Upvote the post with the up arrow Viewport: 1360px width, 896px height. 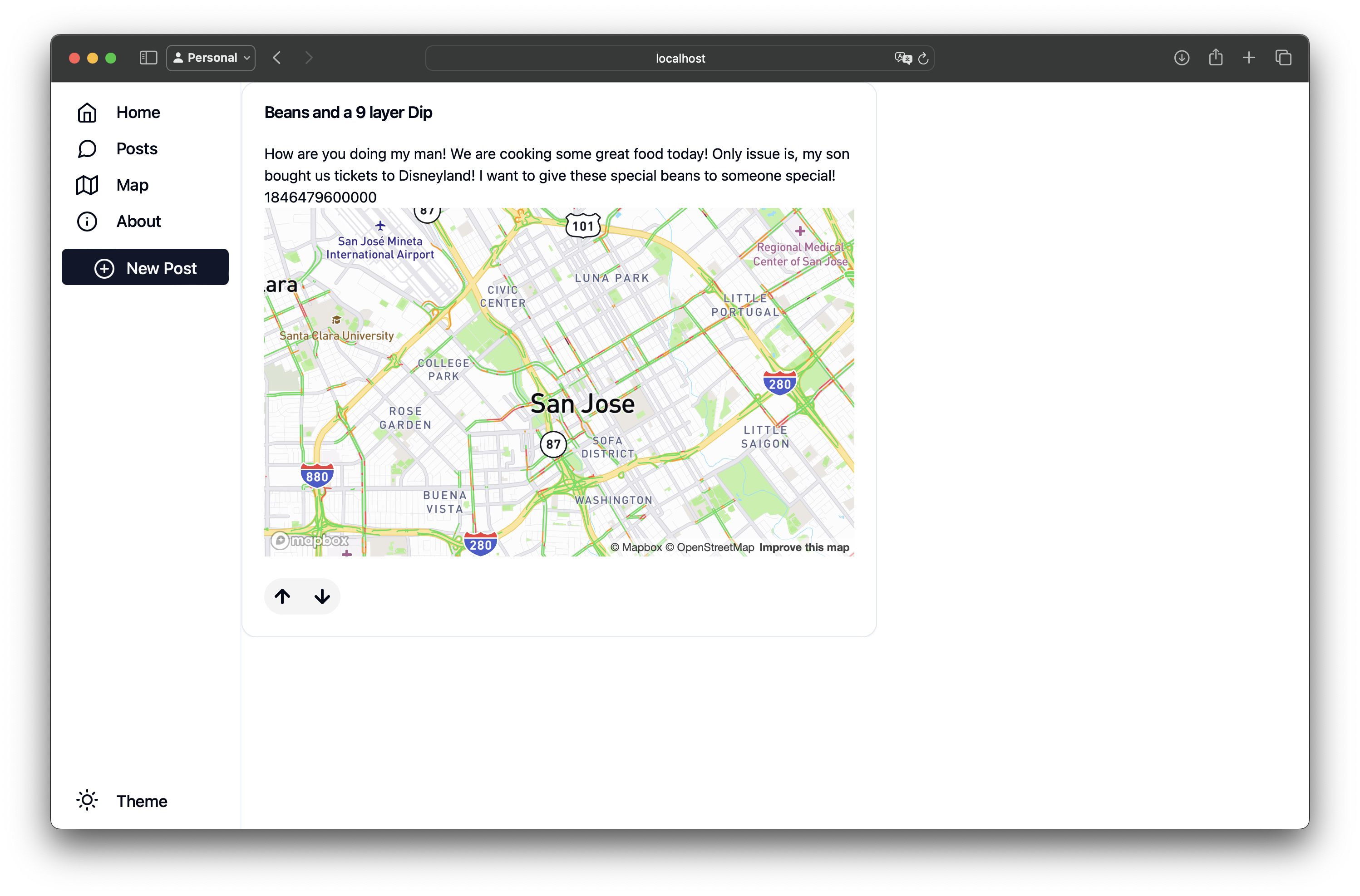coord(282,596)
